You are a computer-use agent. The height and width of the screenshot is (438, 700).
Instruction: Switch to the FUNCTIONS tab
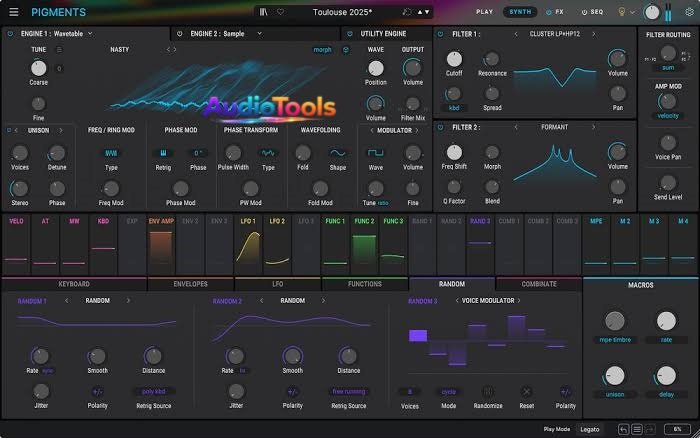[365, 284]
